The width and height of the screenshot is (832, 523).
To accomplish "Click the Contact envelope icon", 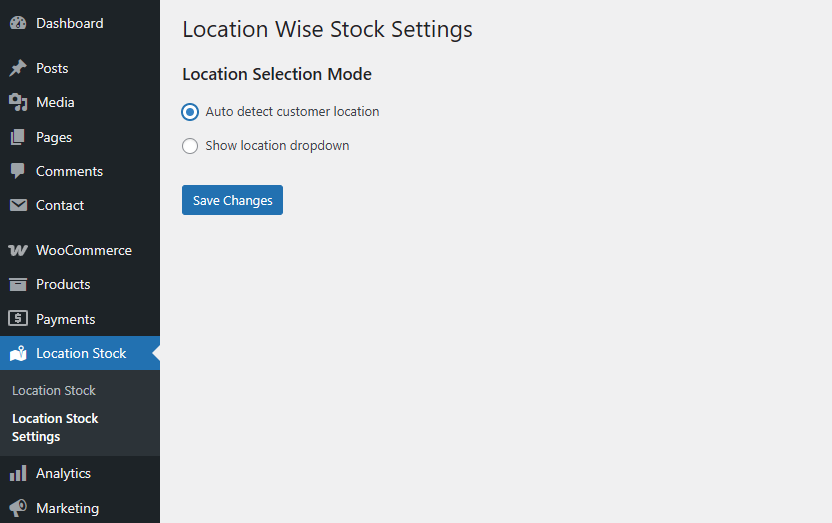I will 18,205.
